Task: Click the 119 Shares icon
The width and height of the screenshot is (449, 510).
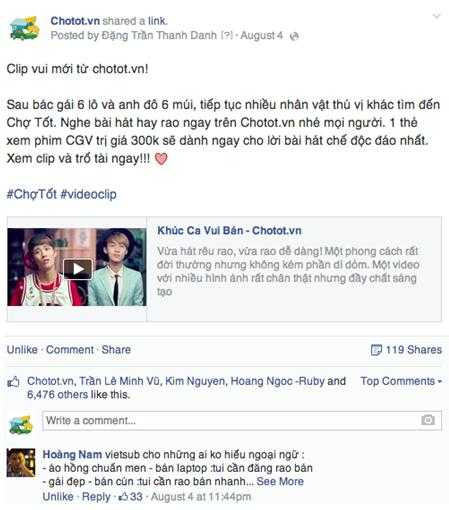Action: [x=376, y=350]
